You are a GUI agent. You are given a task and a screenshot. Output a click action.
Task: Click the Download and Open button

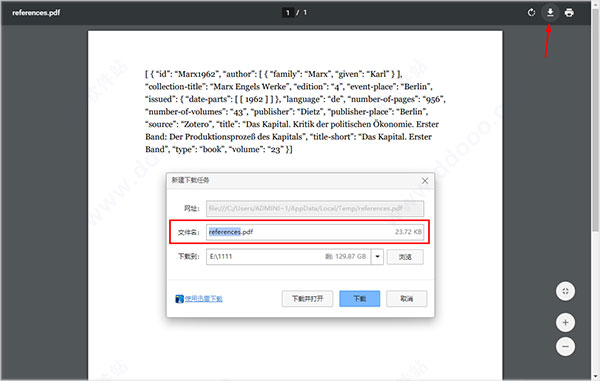click(307, 298)
